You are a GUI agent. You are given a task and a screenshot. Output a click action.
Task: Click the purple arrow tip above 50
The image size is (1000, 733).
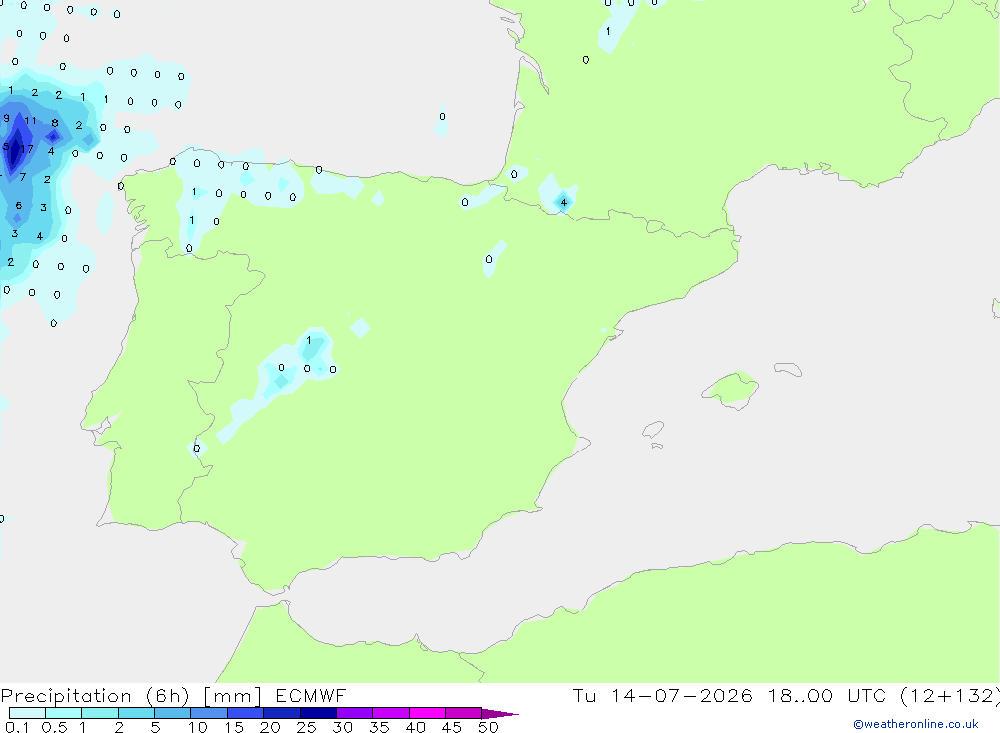(x=499, y=714)
